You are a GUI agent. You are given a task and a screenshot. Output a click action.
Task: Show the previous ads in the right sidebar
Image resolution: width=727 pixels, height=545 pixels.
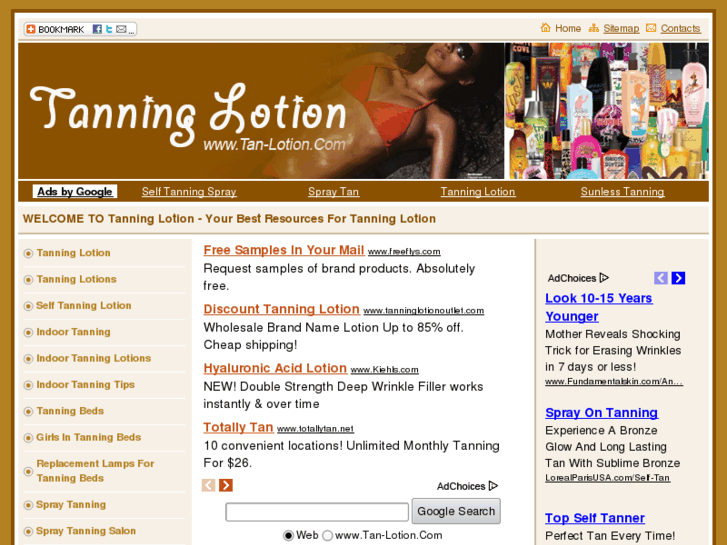point(661,278)
